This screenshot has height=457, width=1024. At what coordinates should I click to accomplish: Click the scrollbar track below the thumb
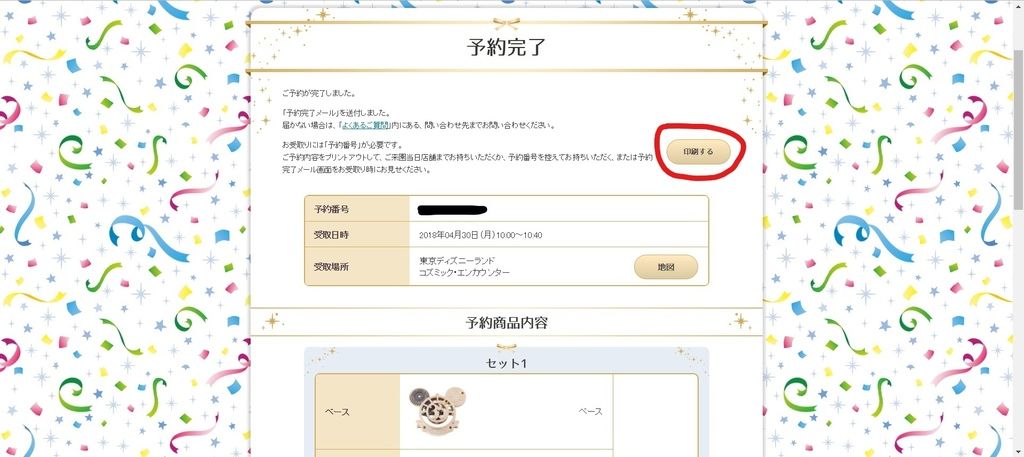pos(1018,333)
